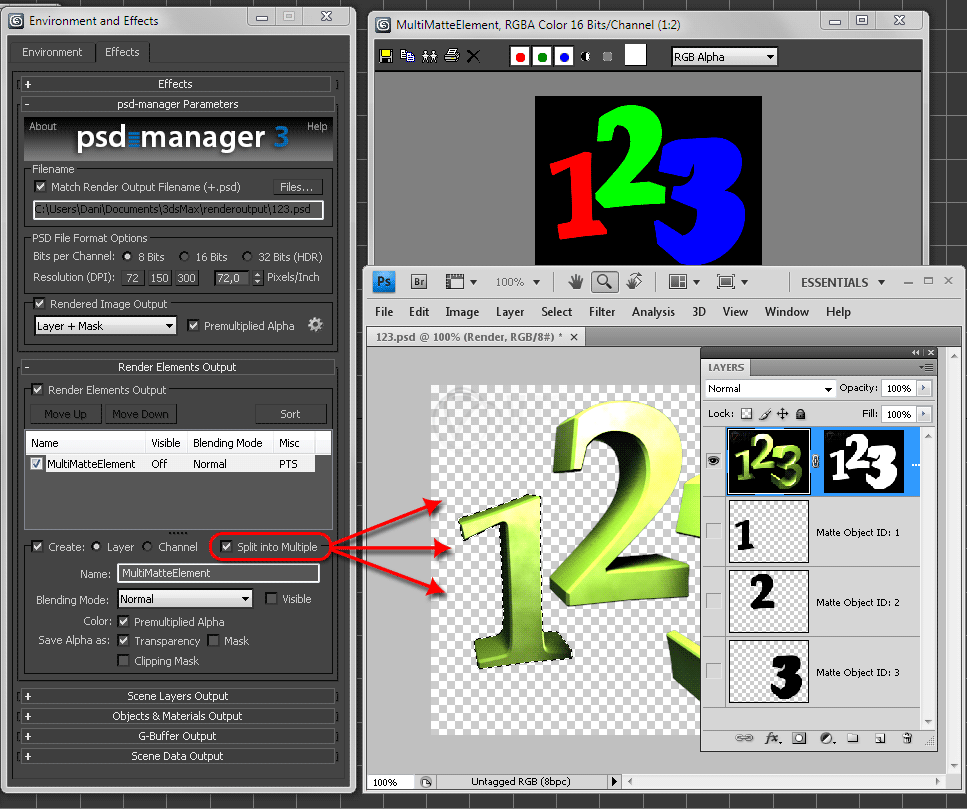Open the Layer + Mask dropdown

tap(105, 326)
